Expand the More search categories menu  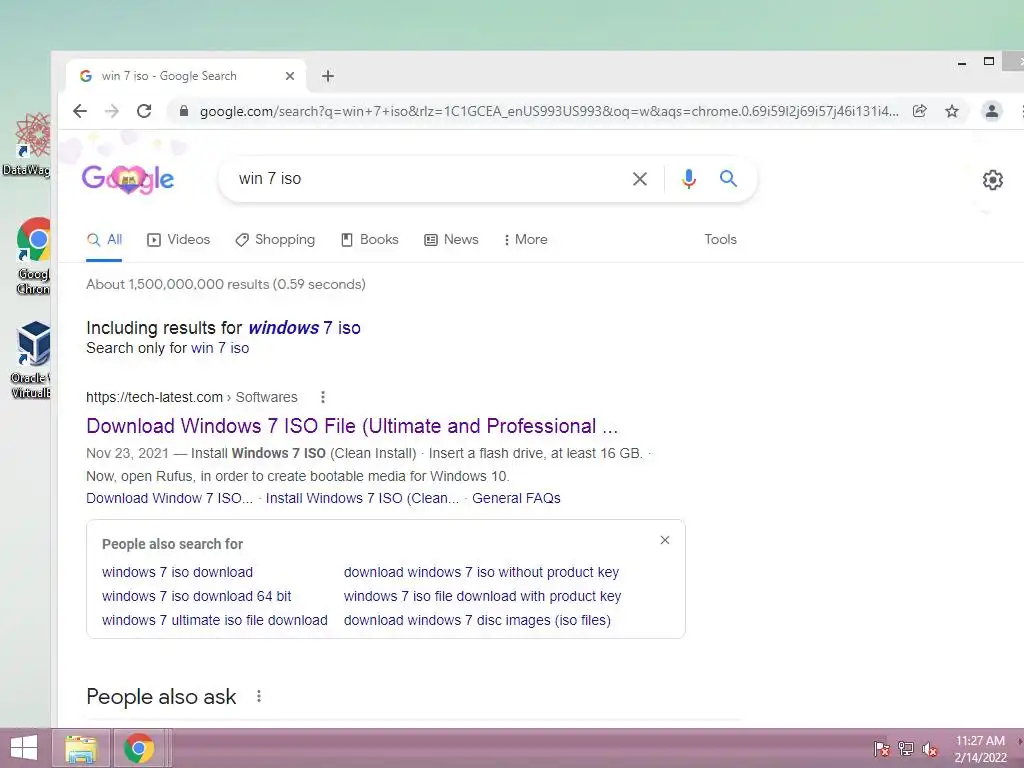pyautogui.click(x=526, y=240)
